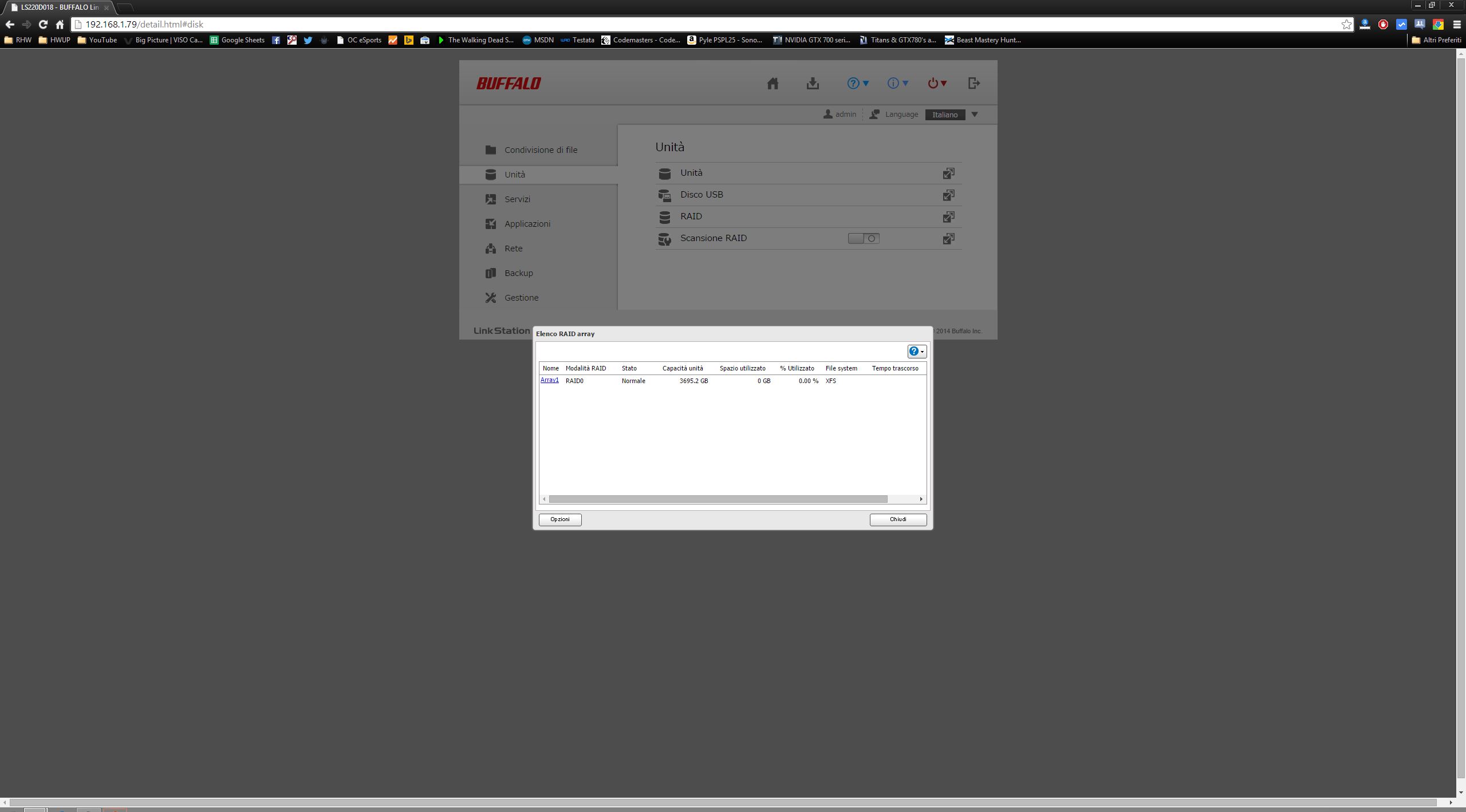1466x812 pixels.
Task: Open the Array1 link
Action: point(549,380)
